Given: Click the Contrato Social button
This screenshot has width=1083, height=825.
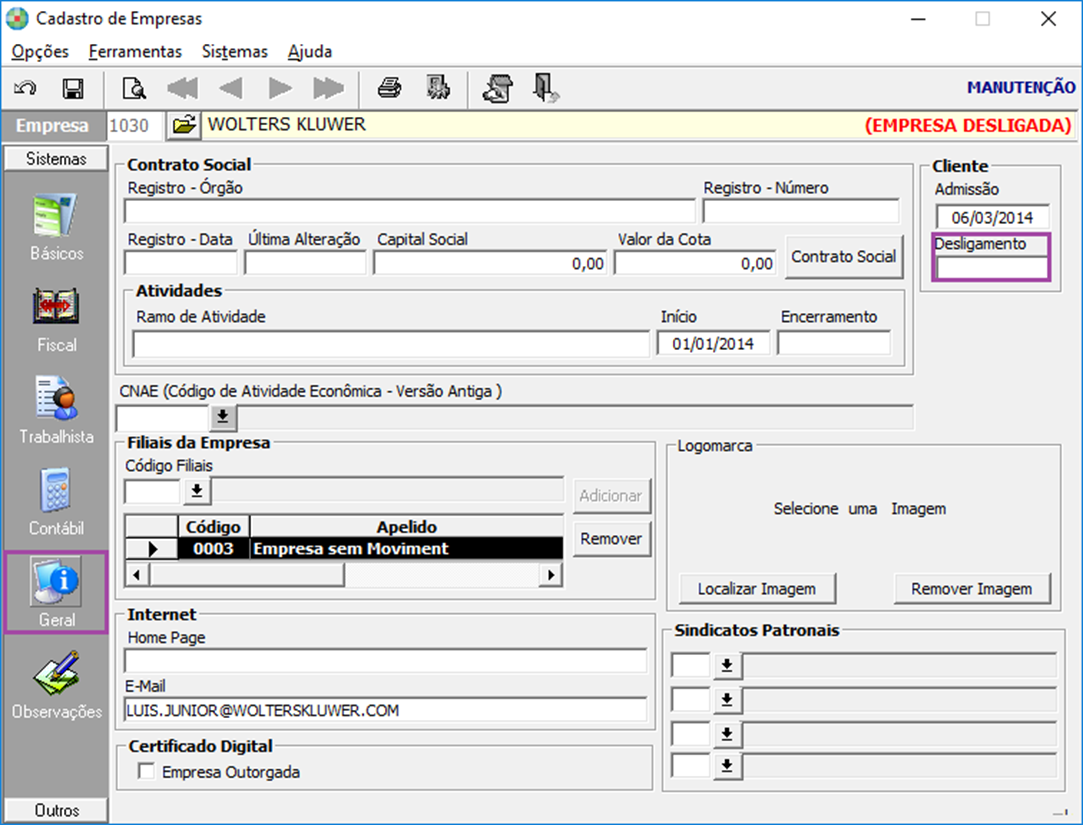Looking at the screenshot, I should coord(843,256).
